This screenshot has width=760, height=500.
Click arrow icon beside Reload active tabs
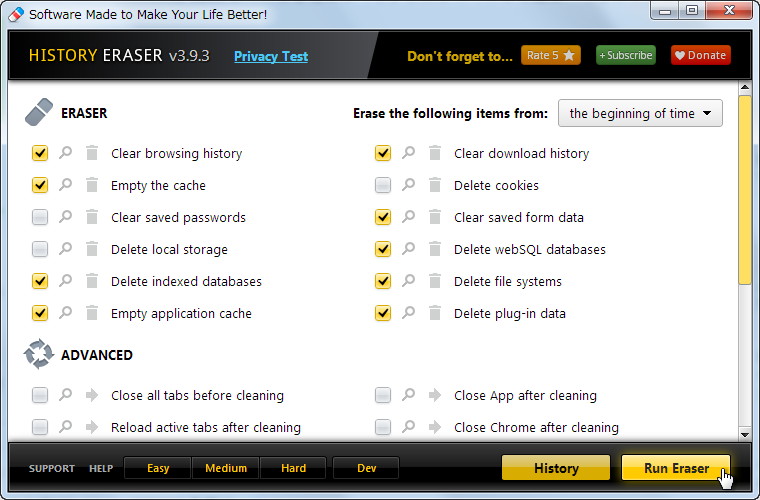click(x=92, y=427)
